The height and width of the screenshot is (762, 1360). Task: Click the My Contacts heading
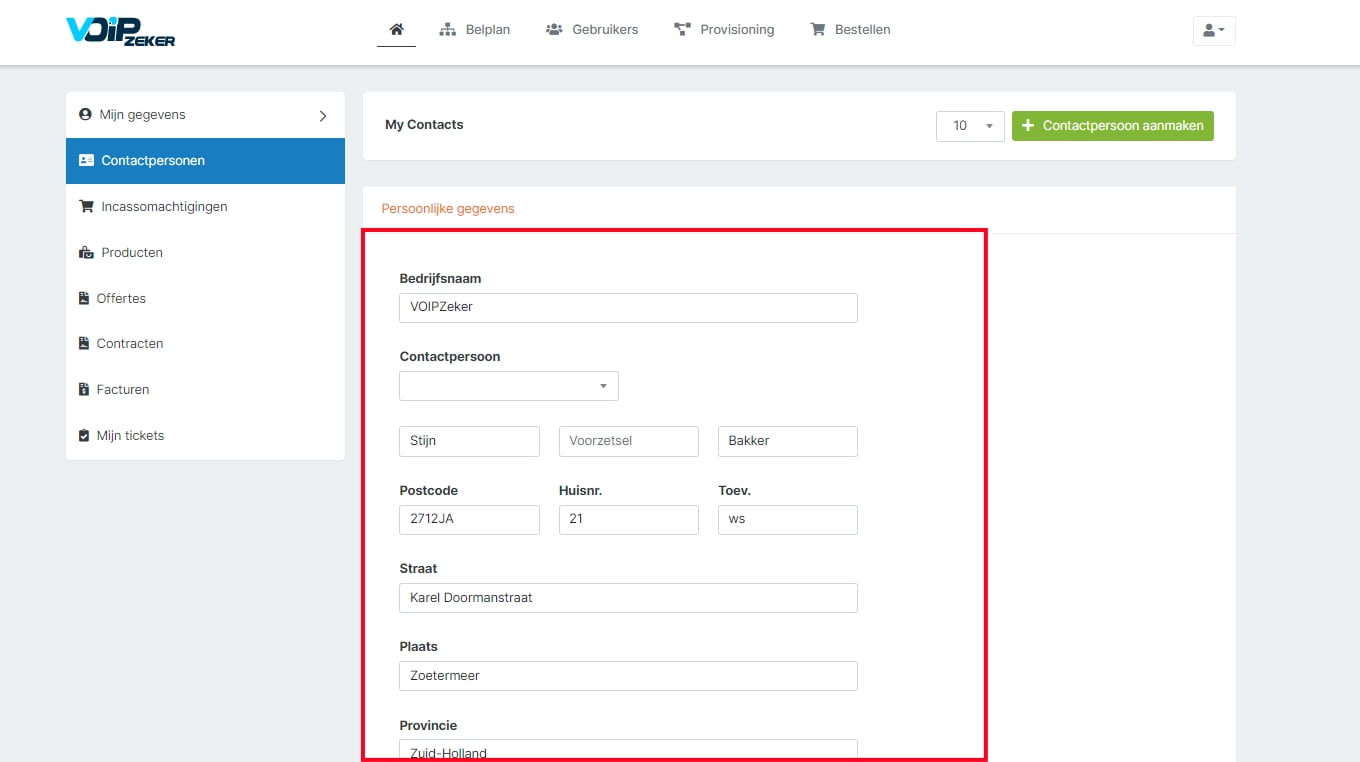424,125
